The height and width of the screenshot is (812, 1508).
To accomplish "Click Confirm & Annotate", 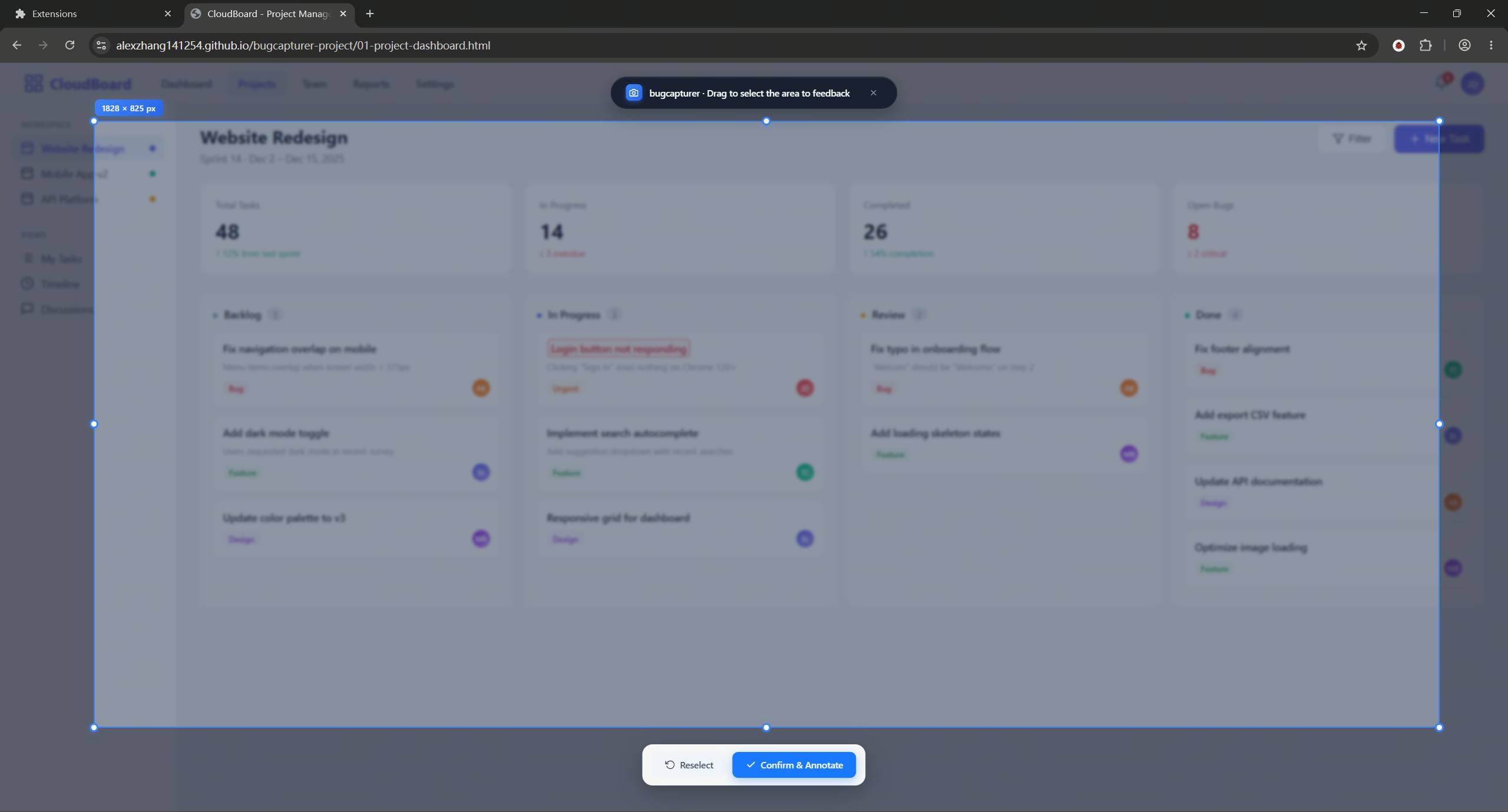I will click(x=794, y=765).
